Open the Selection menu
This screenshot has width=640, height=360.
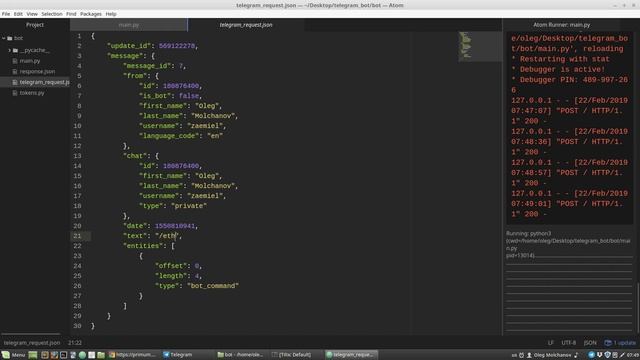52,14
